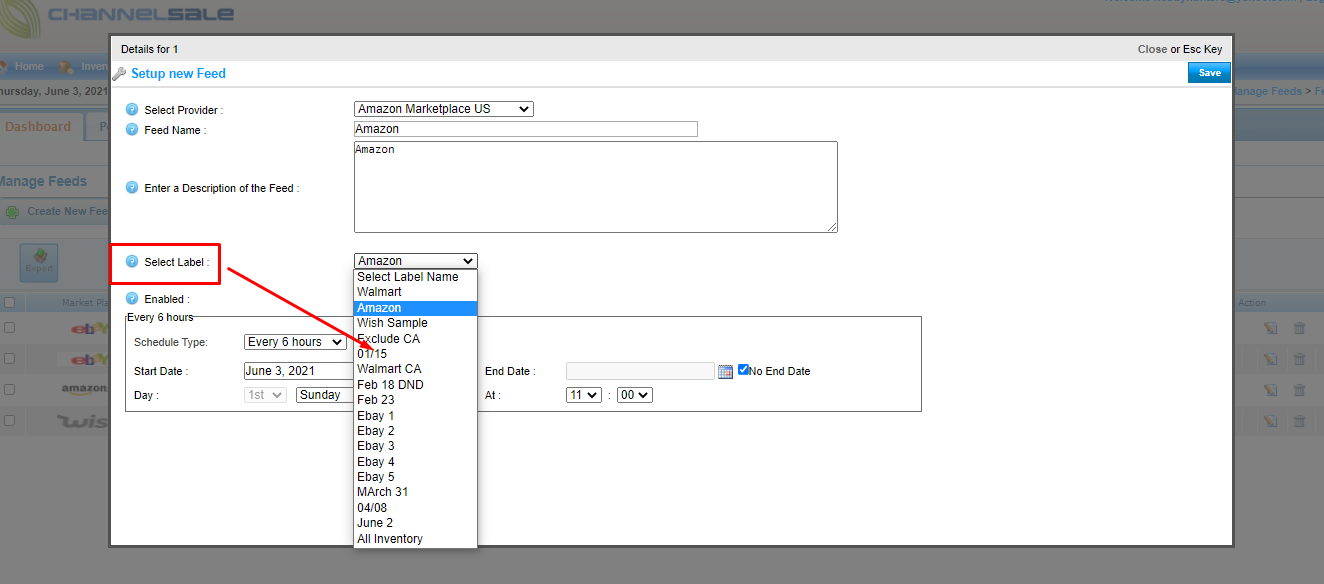Choose Walmart from the label list
This screenshot has width=1324, height=584.
[x=416, y=292]
